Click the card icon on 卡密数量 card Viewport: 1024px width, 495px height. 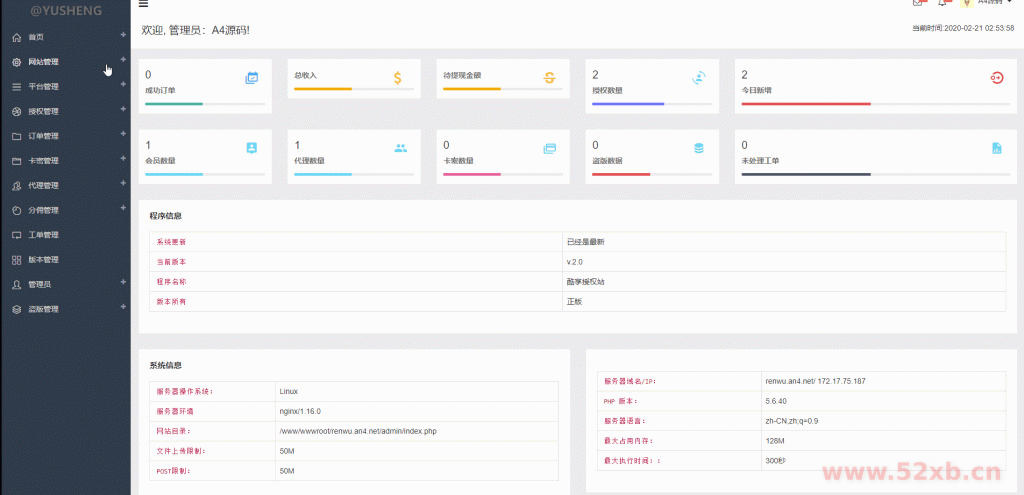(x=549, y=148)
